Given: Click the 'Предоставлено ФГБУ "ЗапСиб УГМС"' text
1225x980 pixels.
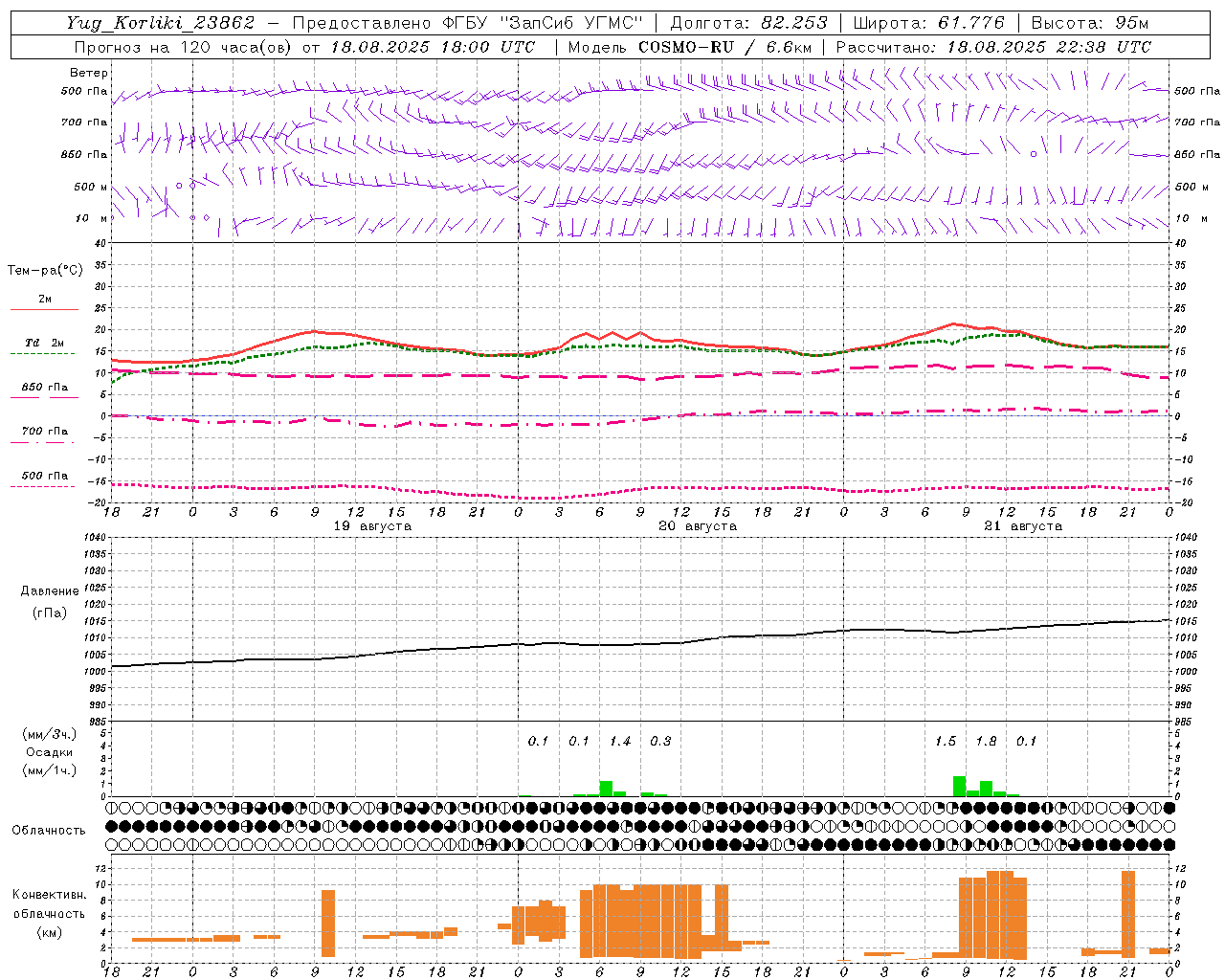Looking at the screenshot, I should coord(467,23).
